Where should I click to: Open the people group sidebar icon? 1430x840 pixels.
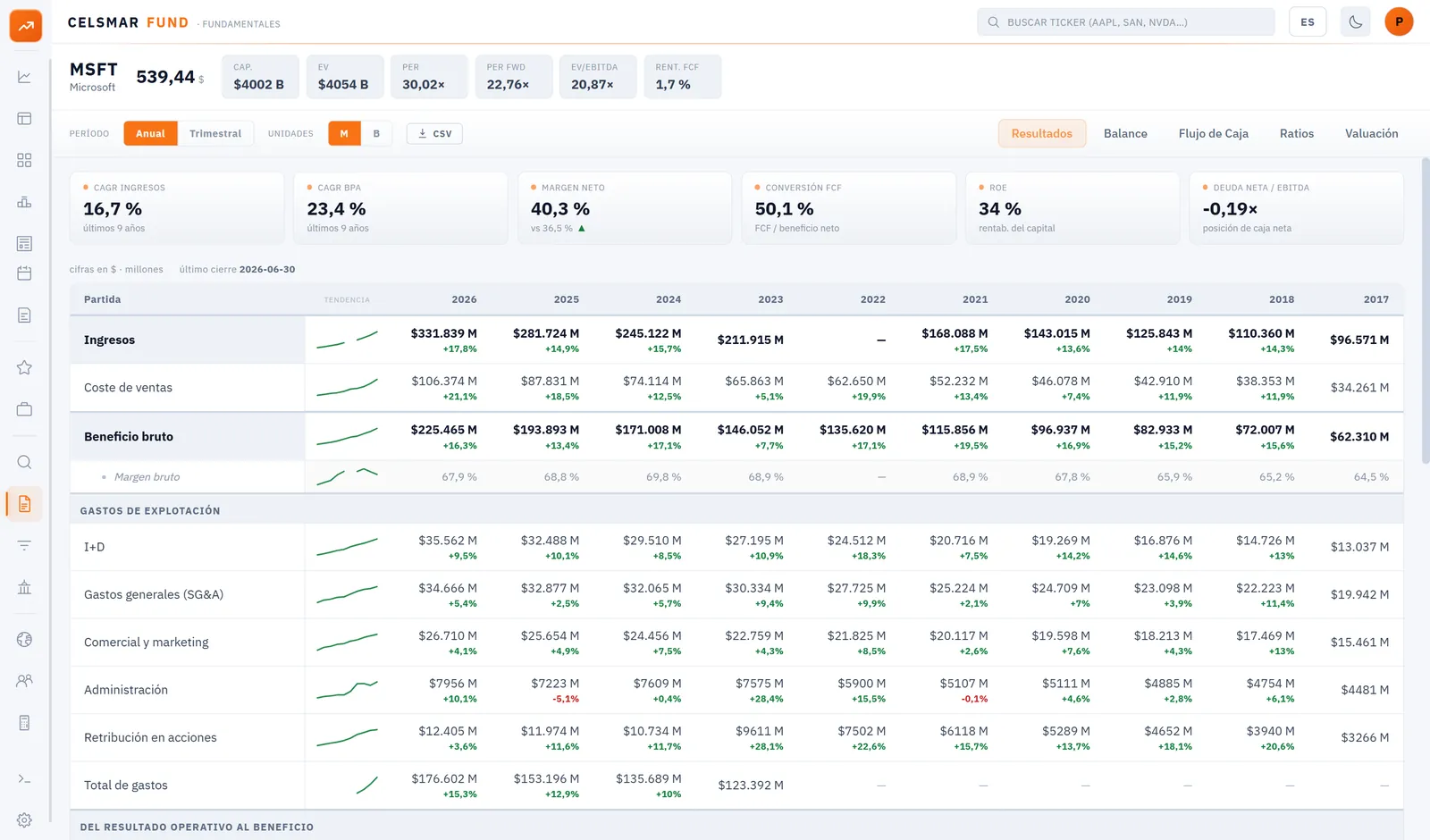pyautogui.click(x=24, y=681)
